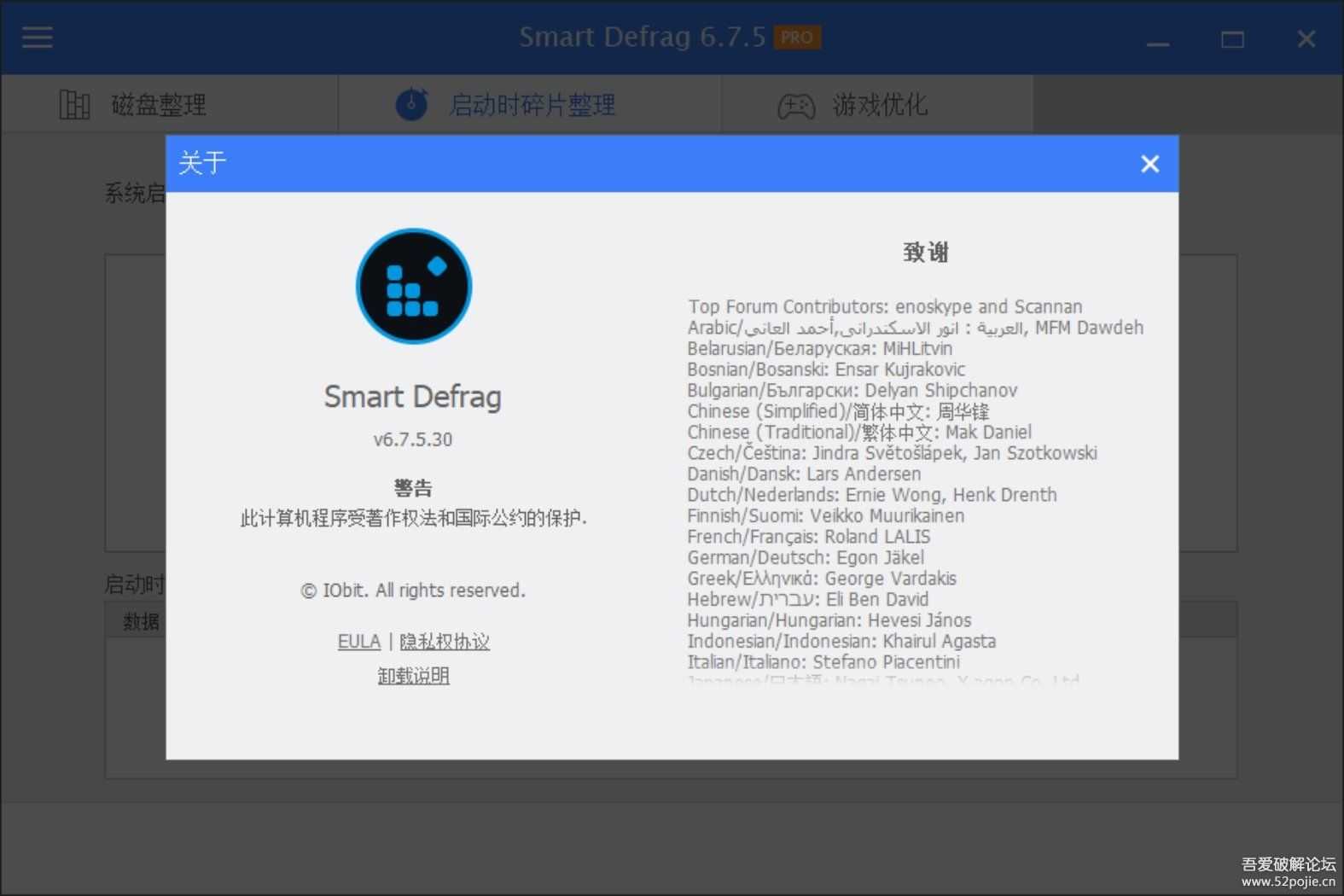This screenshot has width=1344, height=896.
Task: Click the disk defrag tab icon
Action: click(74, 105)
